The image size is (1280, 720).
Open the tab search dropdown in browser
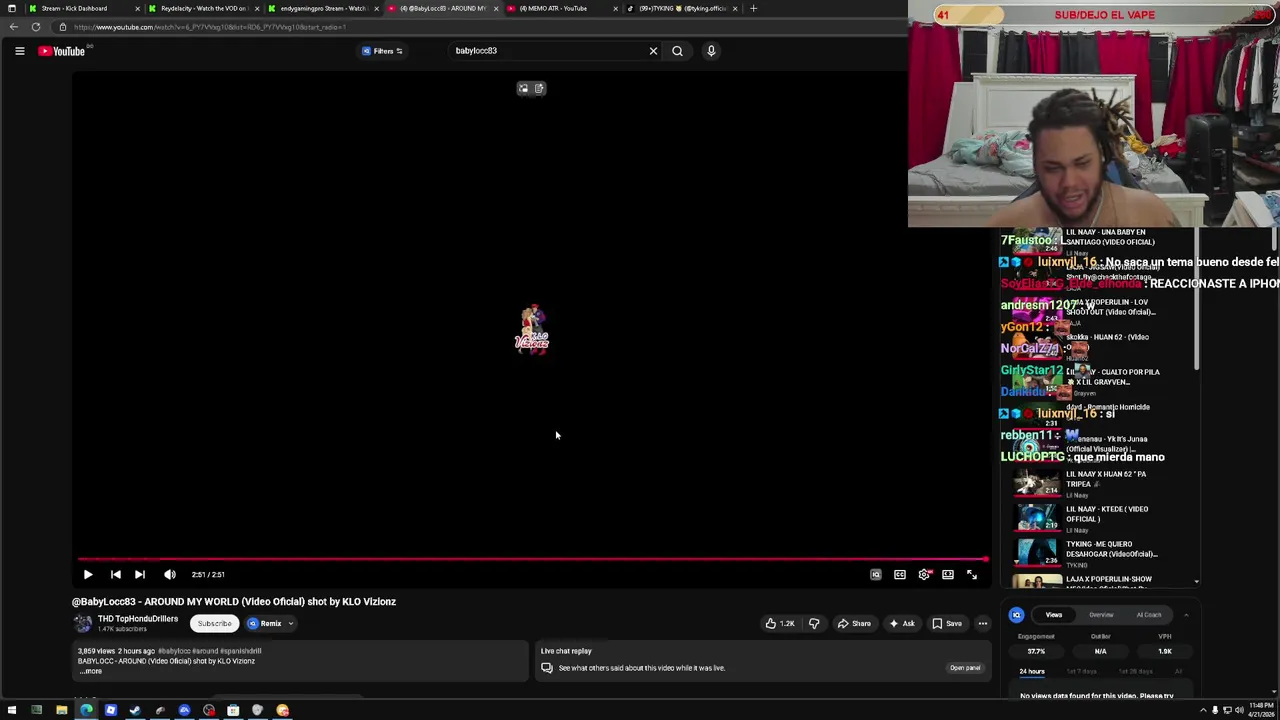pos(12,8)
